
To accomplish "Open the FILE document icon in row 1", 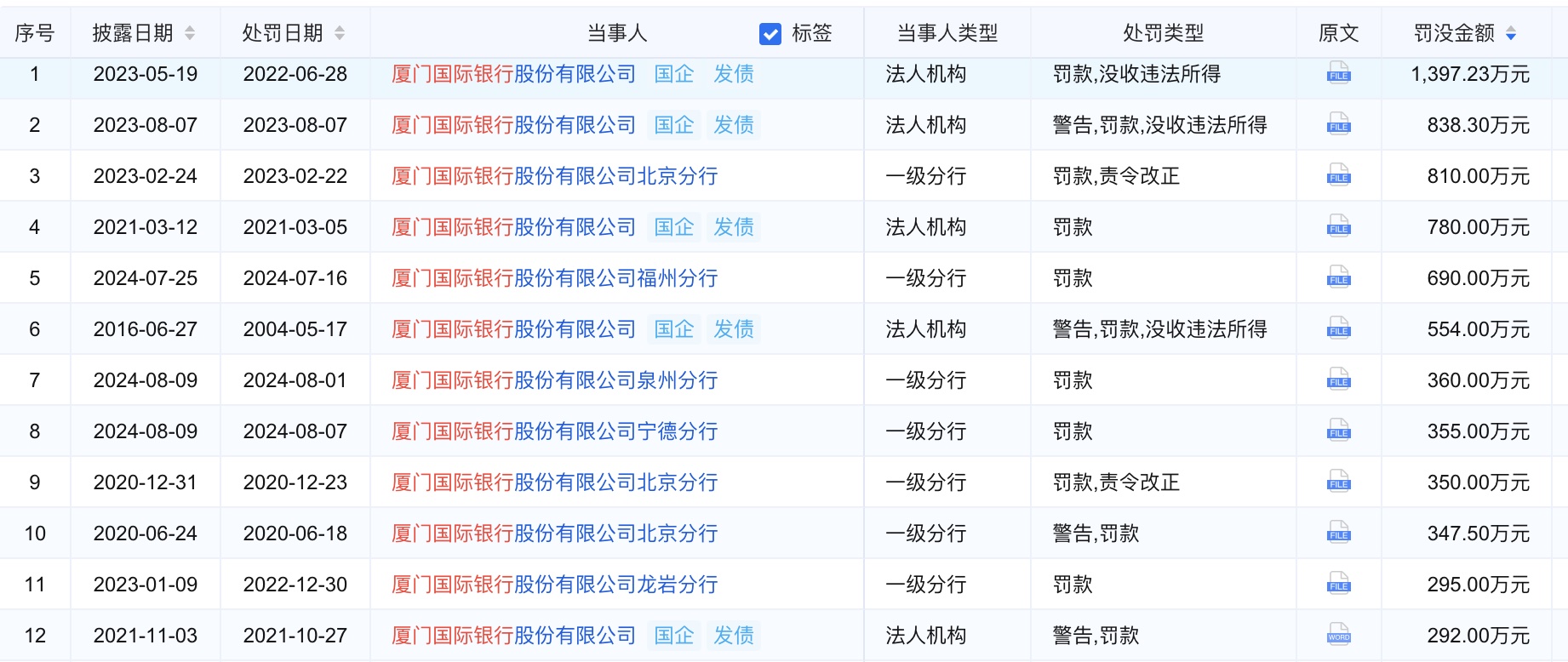I will point(1338,73).
